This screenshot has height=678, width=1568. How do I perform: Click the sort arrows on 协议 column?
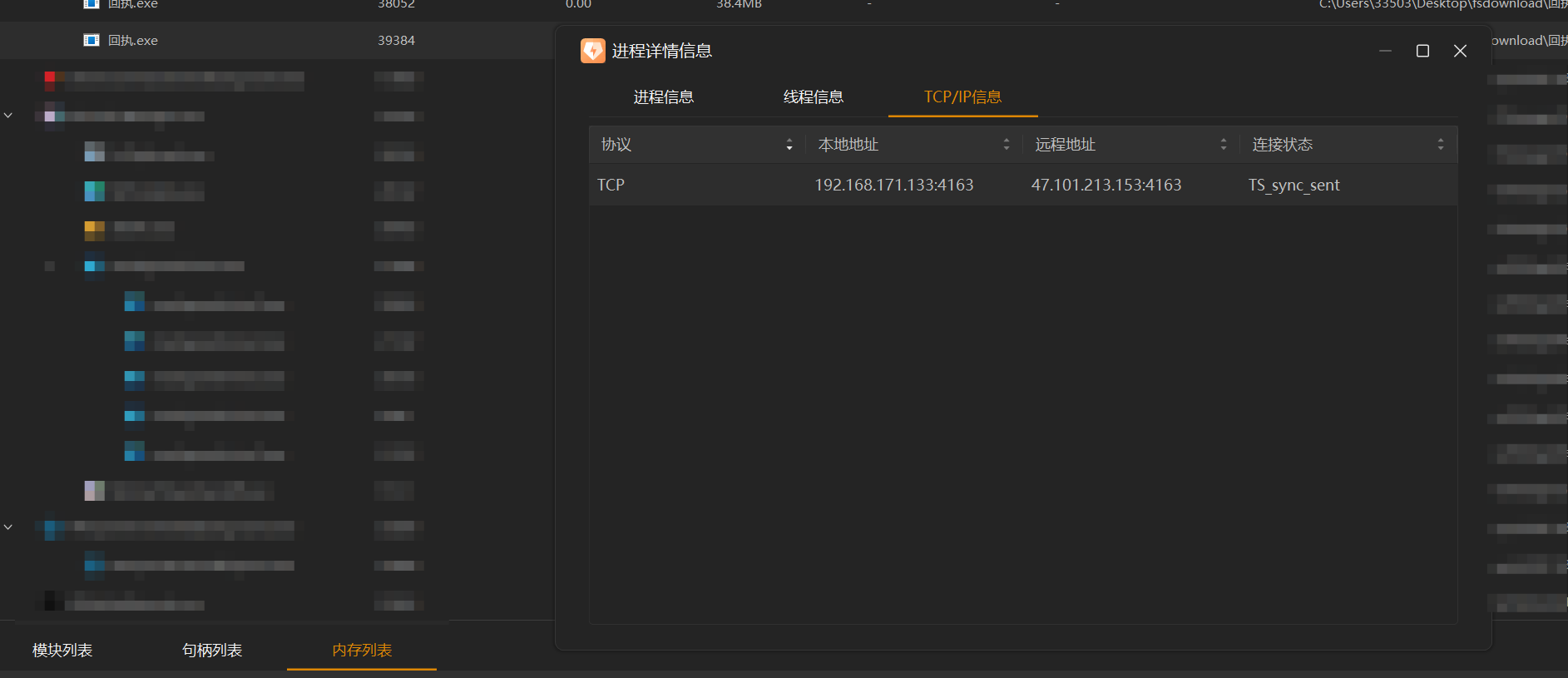[x=789, y=145]
